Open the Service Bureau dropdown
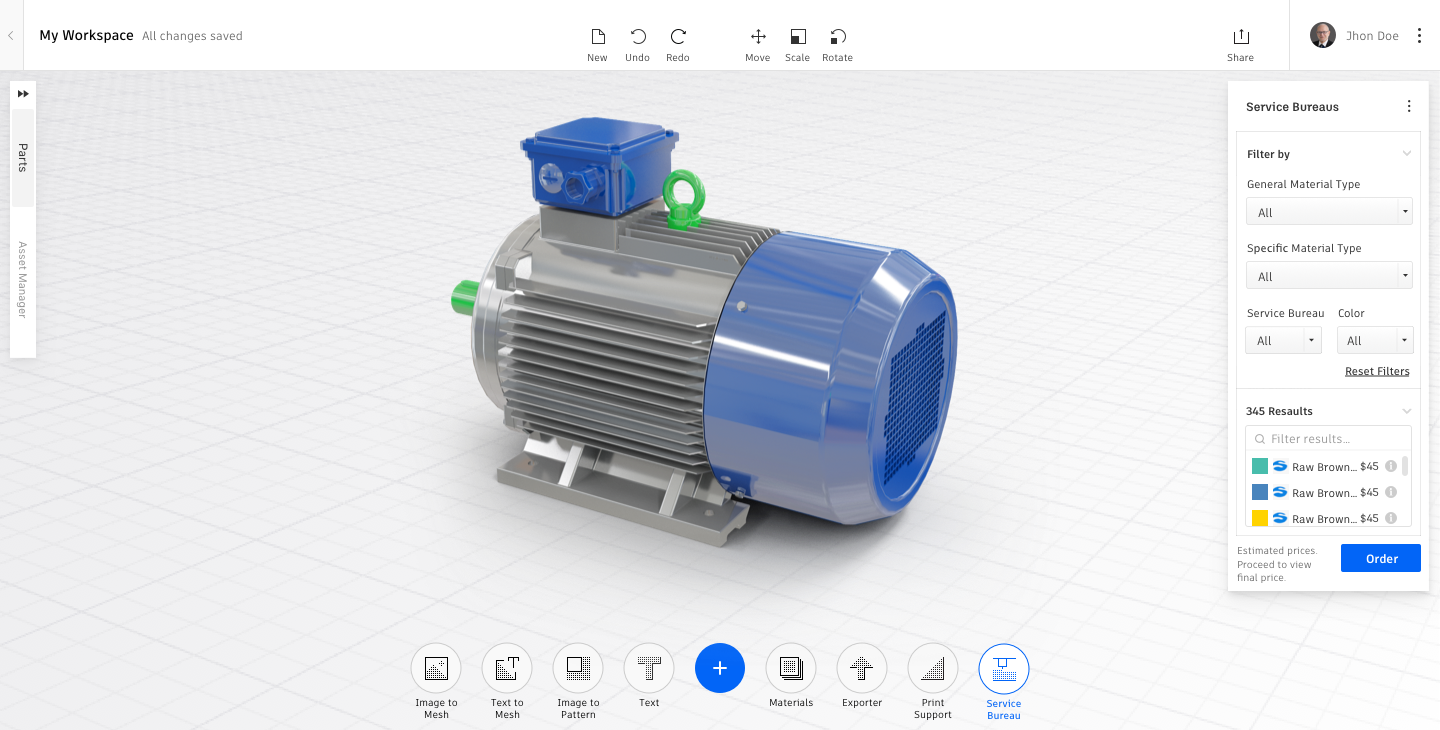The height and width of the screenshot is (730, 1440). pos(1283,340)
